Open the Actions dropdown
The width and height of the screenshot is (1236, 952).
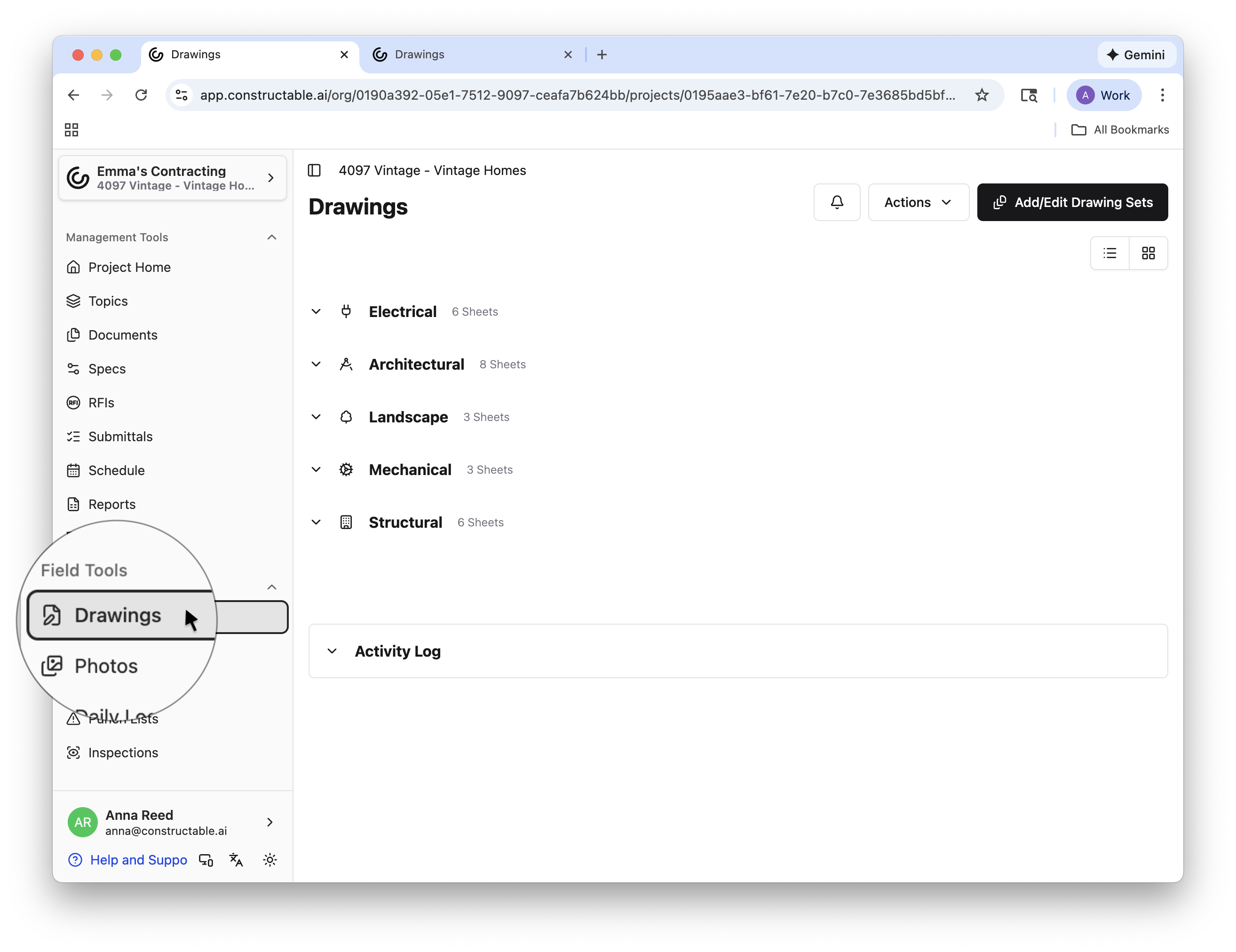(x=918, y=202)
